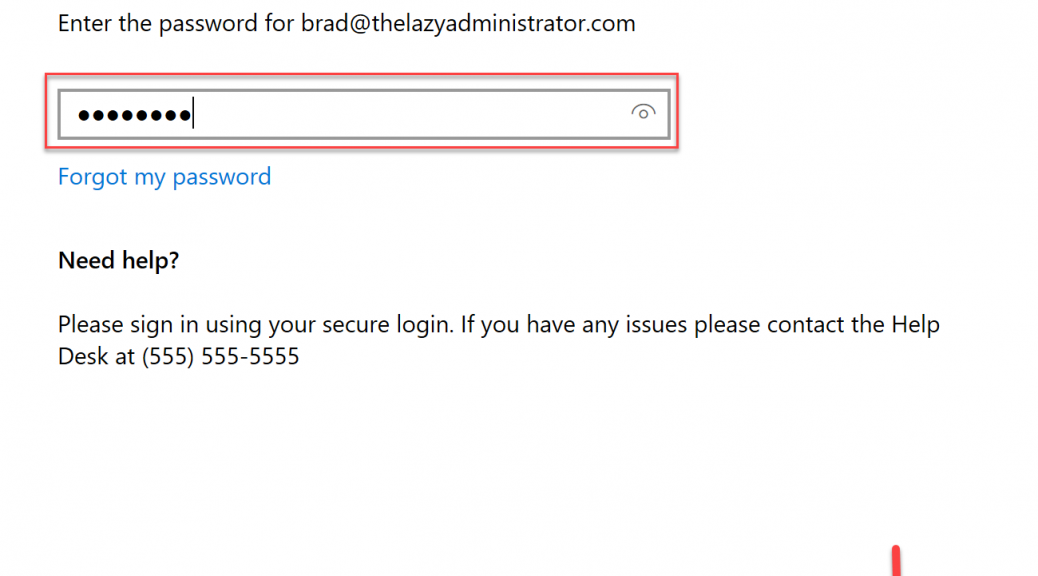Click the word 'password' in Forgot link
Image resolution: width=1038 pixels, height=576 pixels.
[x=222, y=177]
